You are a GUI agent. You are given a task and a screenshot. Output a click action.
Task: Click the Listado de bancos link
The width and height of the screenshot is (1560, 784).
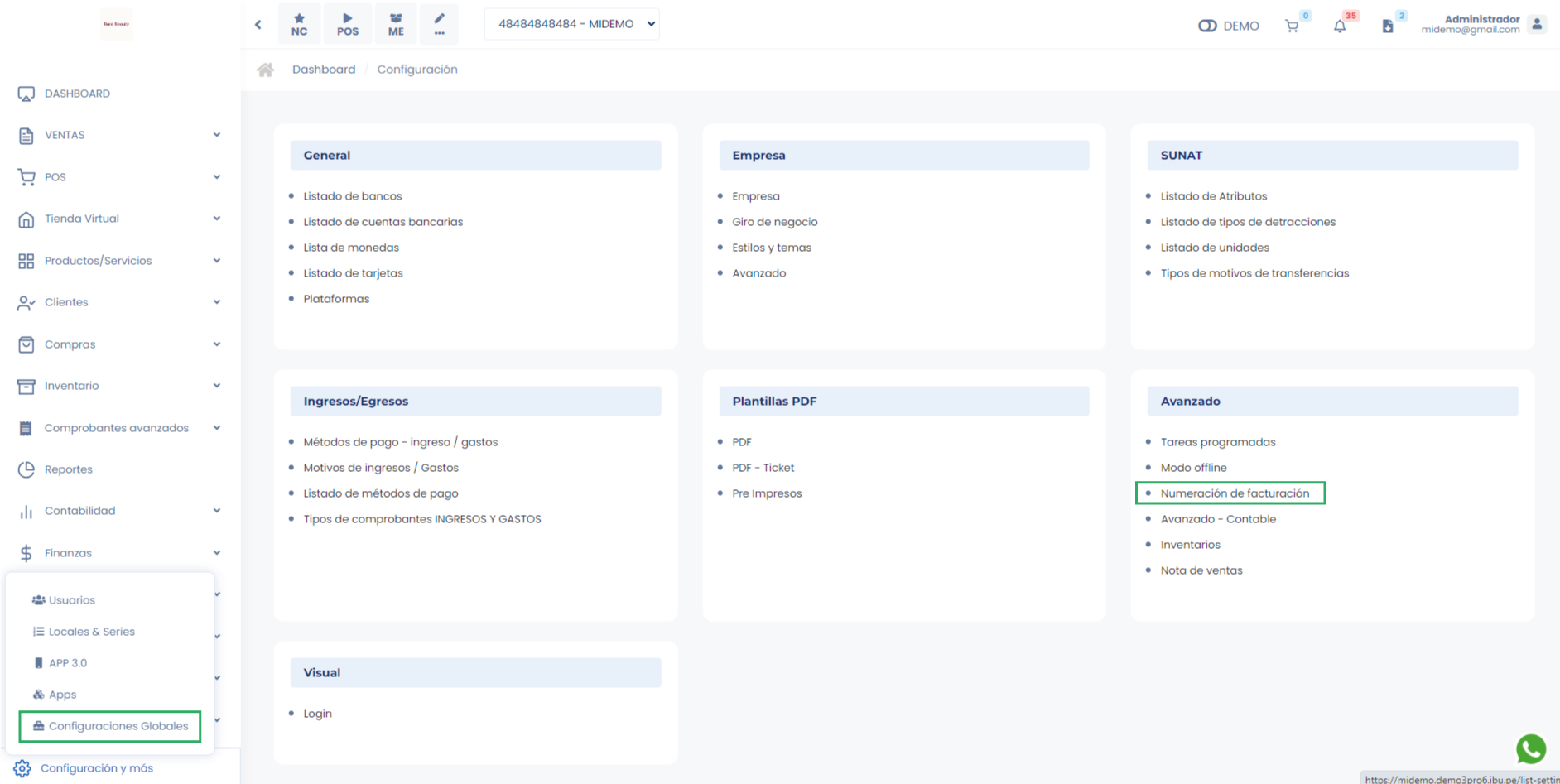click(x=352, y=196)
